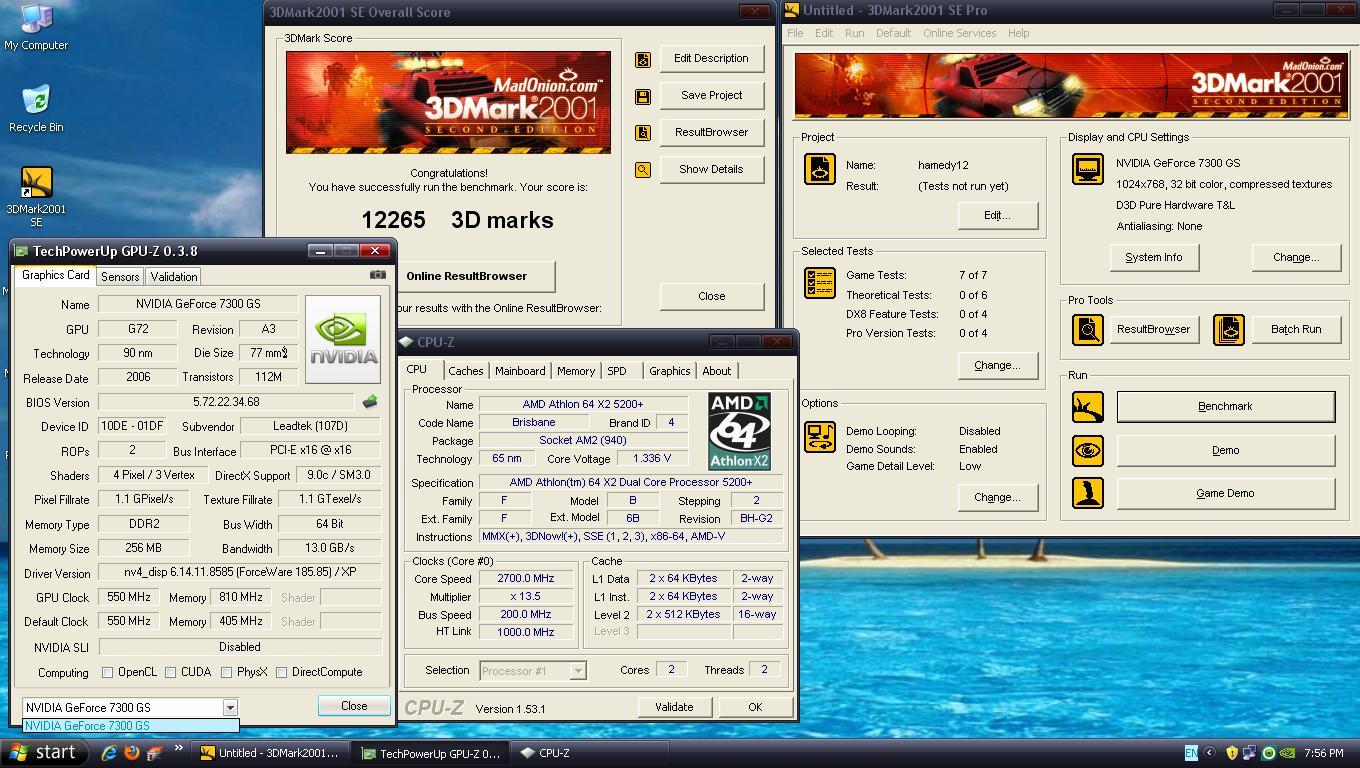This screenshot has height=768, width=1360.
Task: Click the NVIDIA logo in GPU-Z
Action: tap(343, 338)
